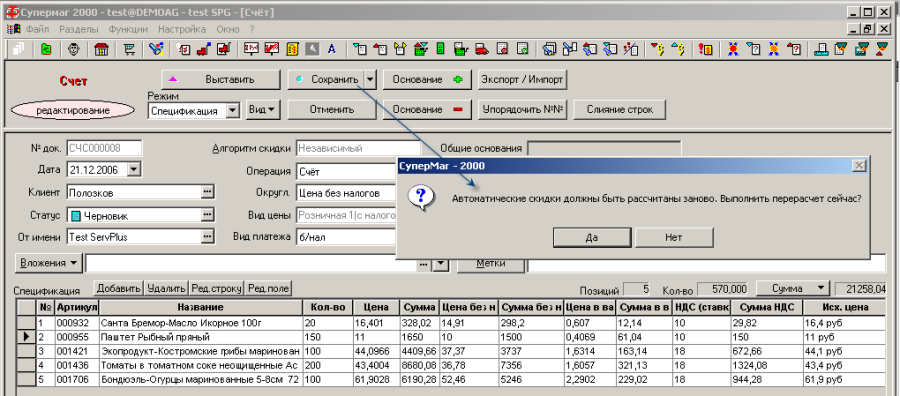Click the Добавить specification button
This screenshot has width=900, height=396.
(x=118, y=288)
